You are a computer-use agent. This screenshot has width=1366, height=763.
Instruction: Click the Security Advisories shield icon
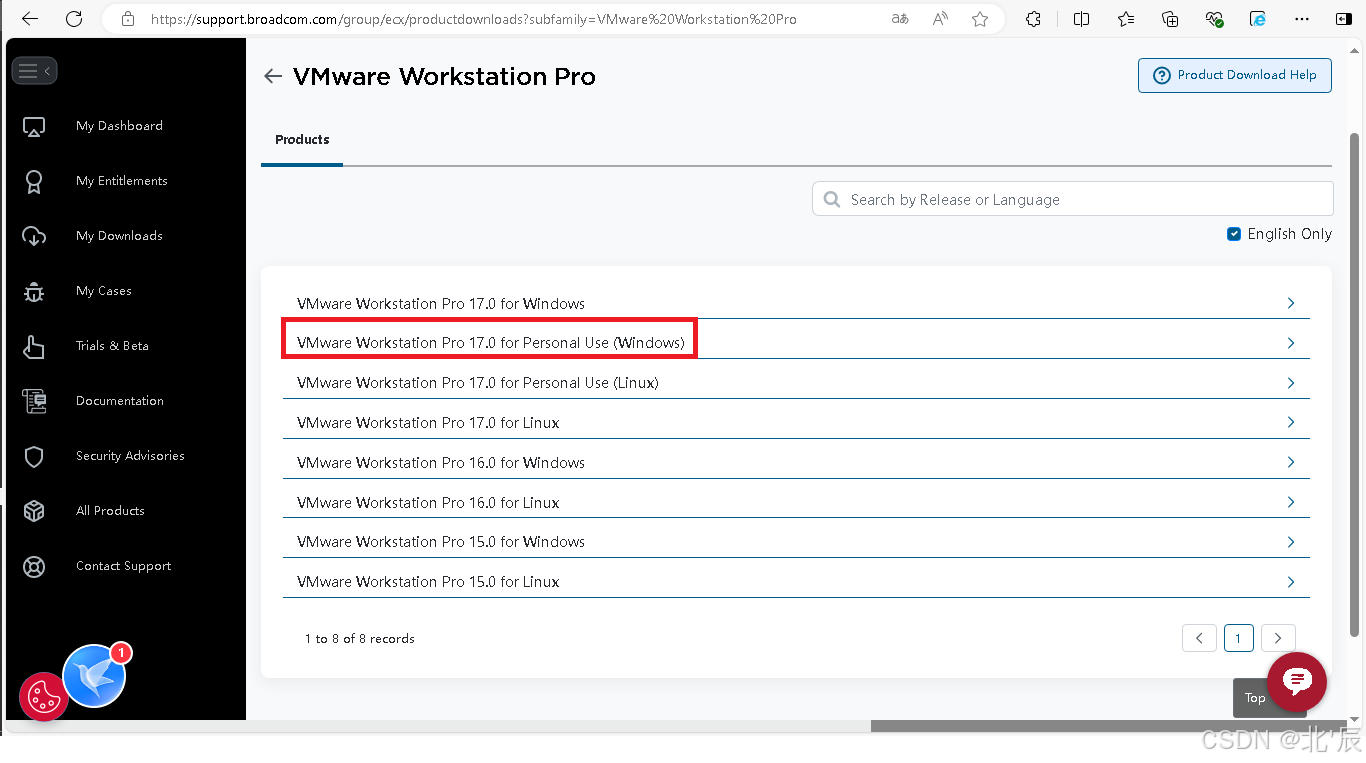pyautogui.click(x=34, y=456)
